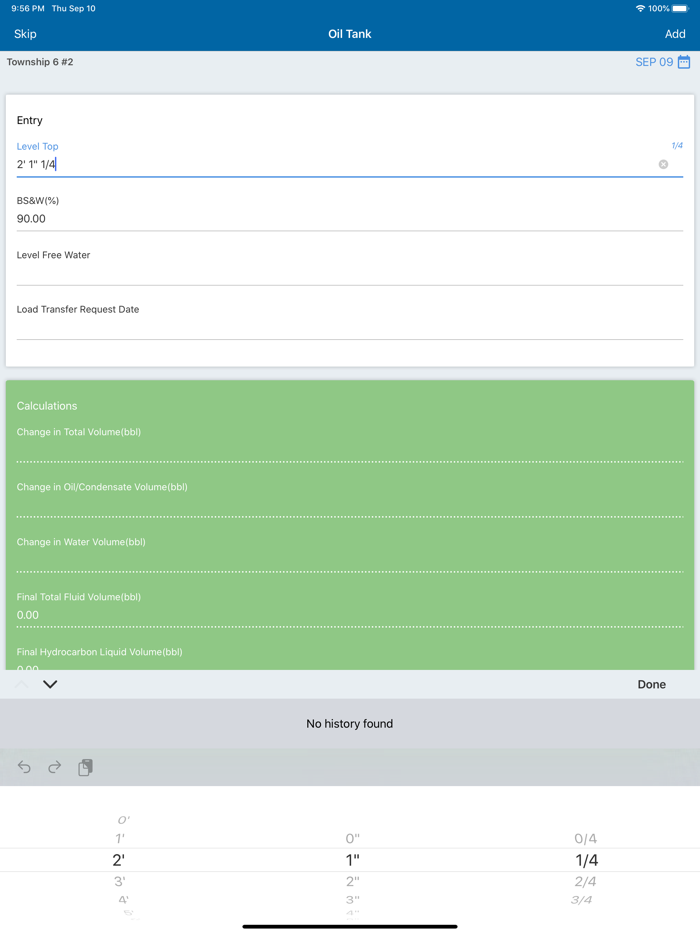Pick 3" in the inches wheel

tap(353, 899)
